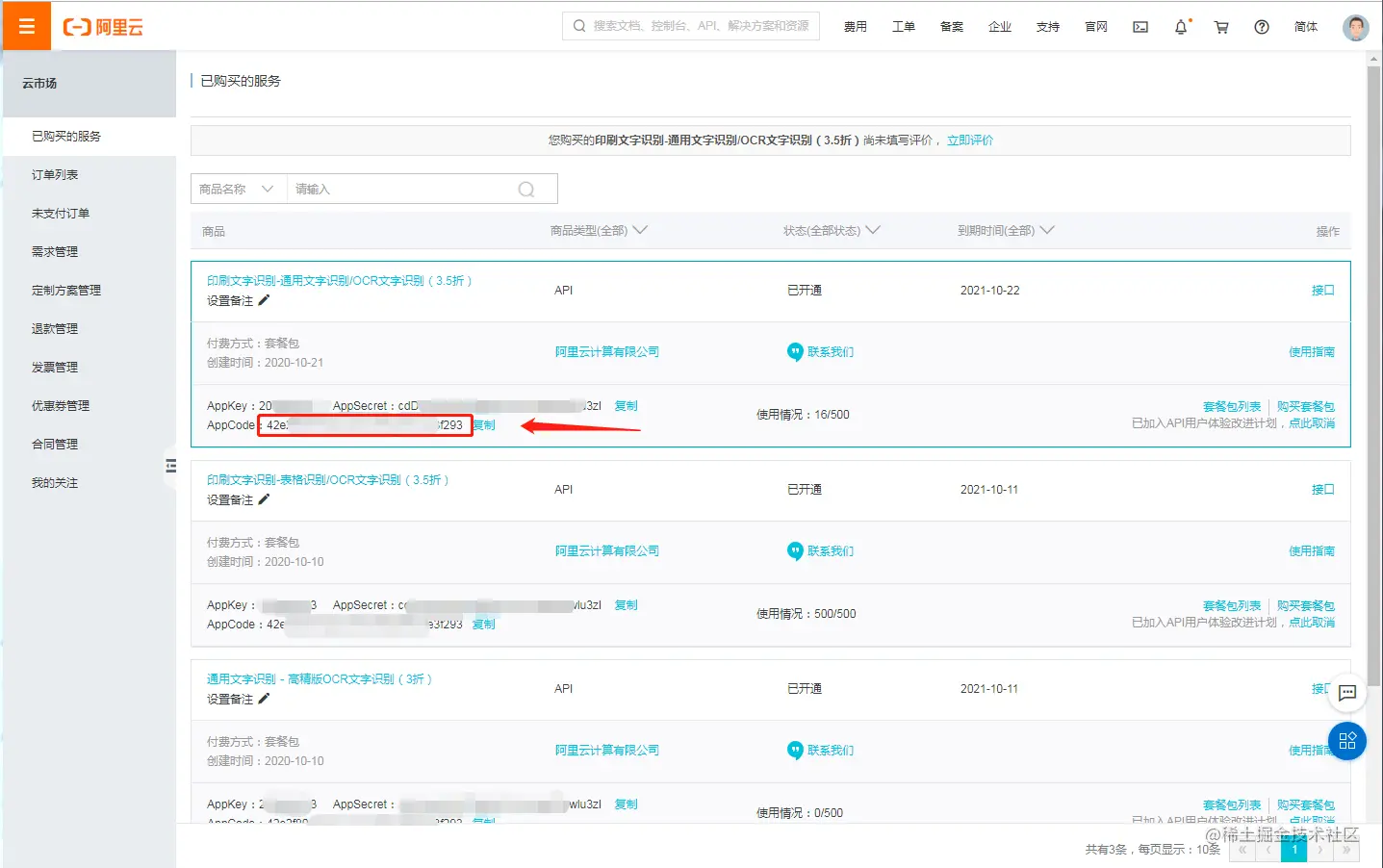The height and width of the screenshot is (868, 1383).
Task: Open the 印刷文字识别-表格识别/OCR文字识别 product link
Action: (327, 480)
